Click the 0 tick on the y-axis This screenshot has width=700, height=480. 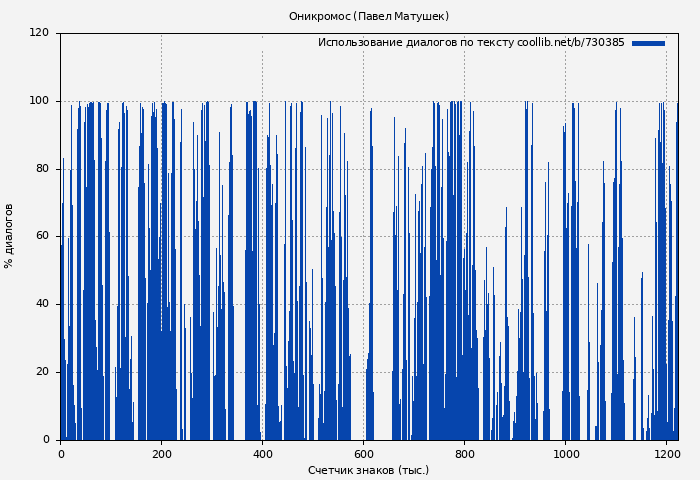click(45, 440)
